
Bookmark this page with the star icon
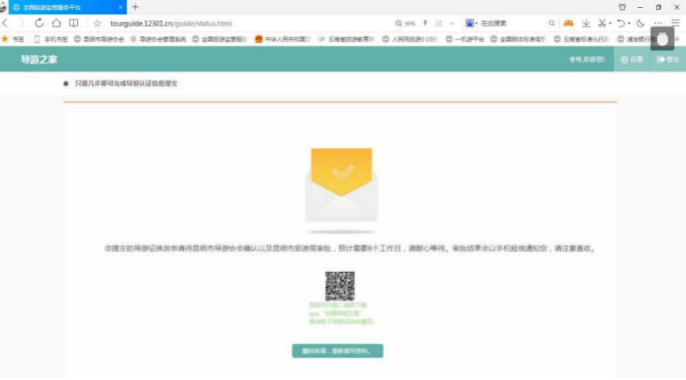(97, 23)
